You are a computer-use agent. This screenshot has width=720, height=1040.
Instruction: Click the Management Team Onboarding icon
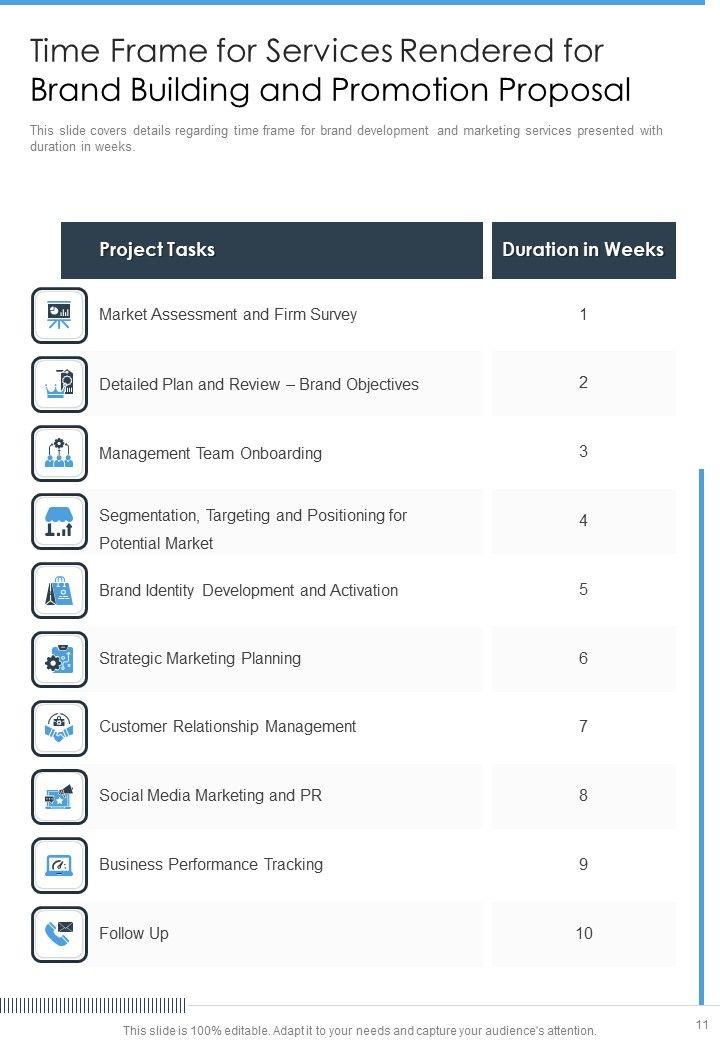[59, 453]
